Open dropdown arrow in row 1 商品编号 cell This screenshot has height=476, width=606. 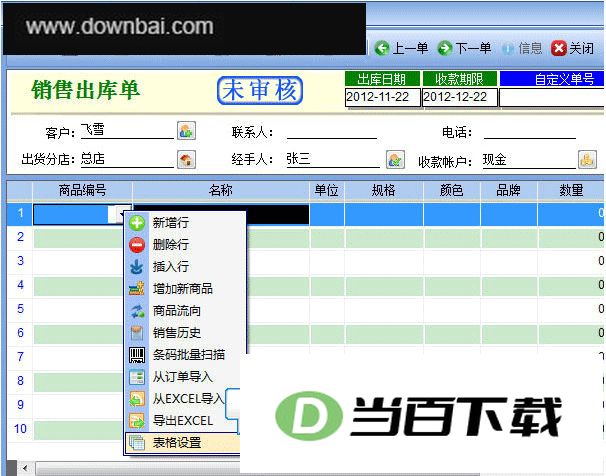point(120,214)
